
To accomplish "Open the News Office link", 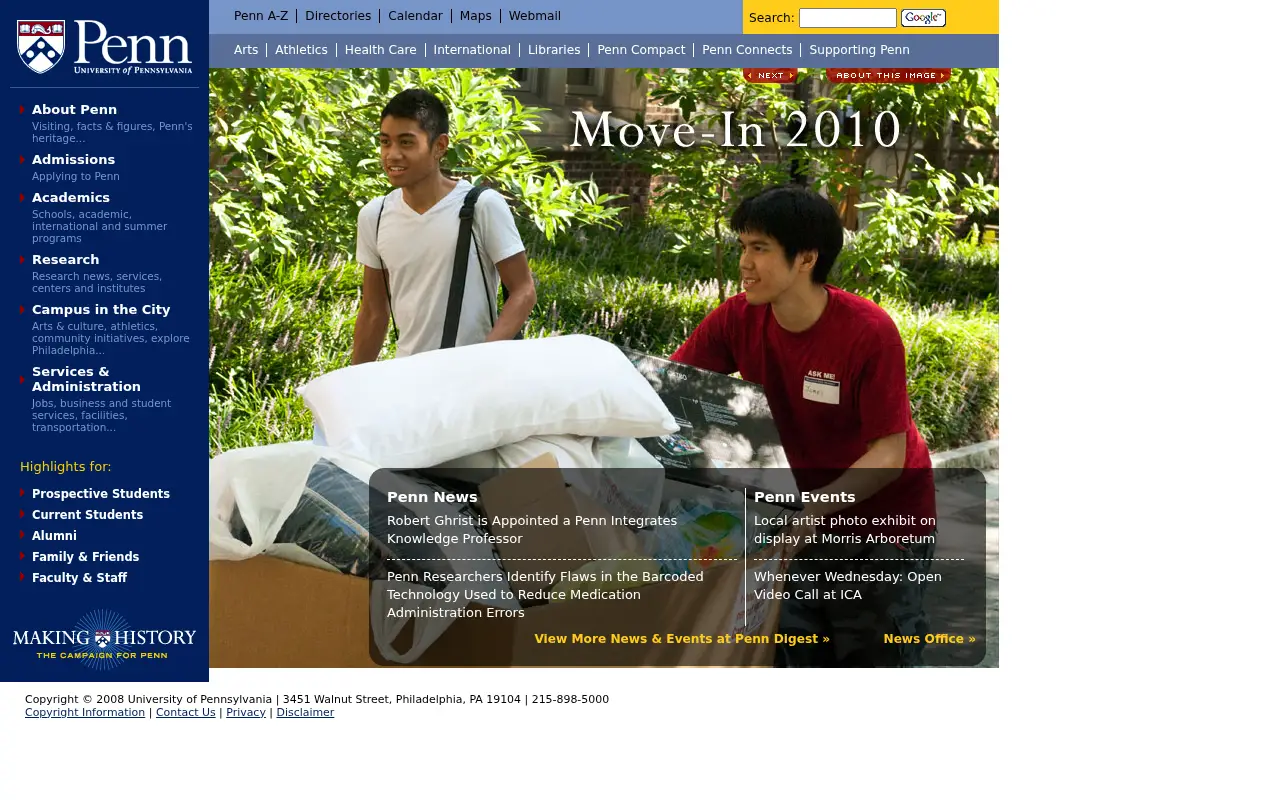I will pos(929,639).
